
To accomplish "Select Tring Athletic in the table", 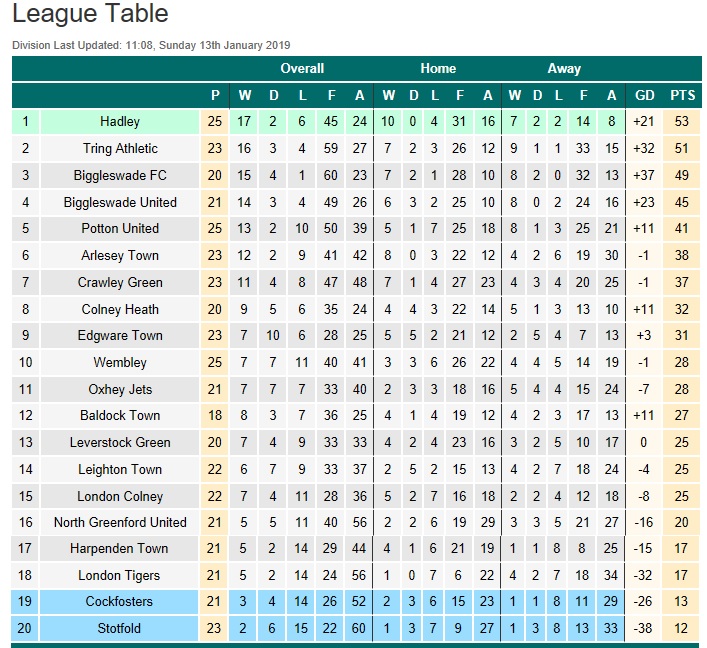I will tap(120, 148).
